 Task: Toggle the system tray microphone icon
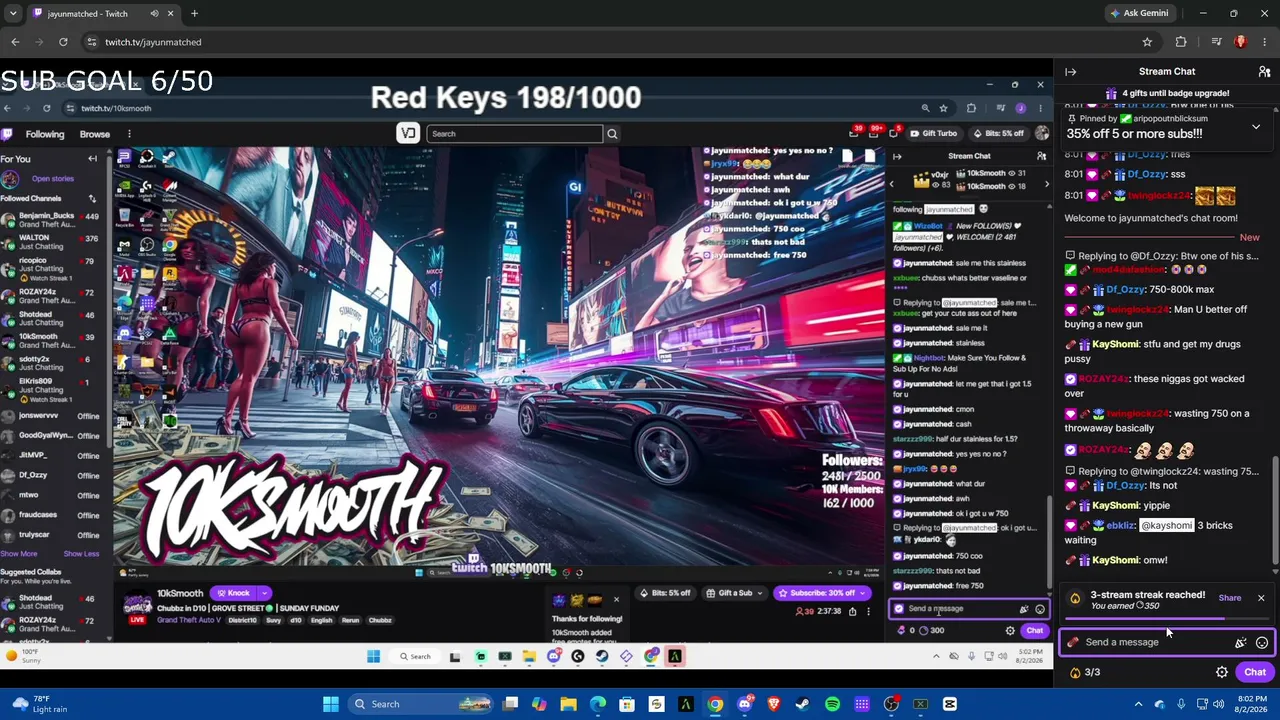pos(1181,704)
